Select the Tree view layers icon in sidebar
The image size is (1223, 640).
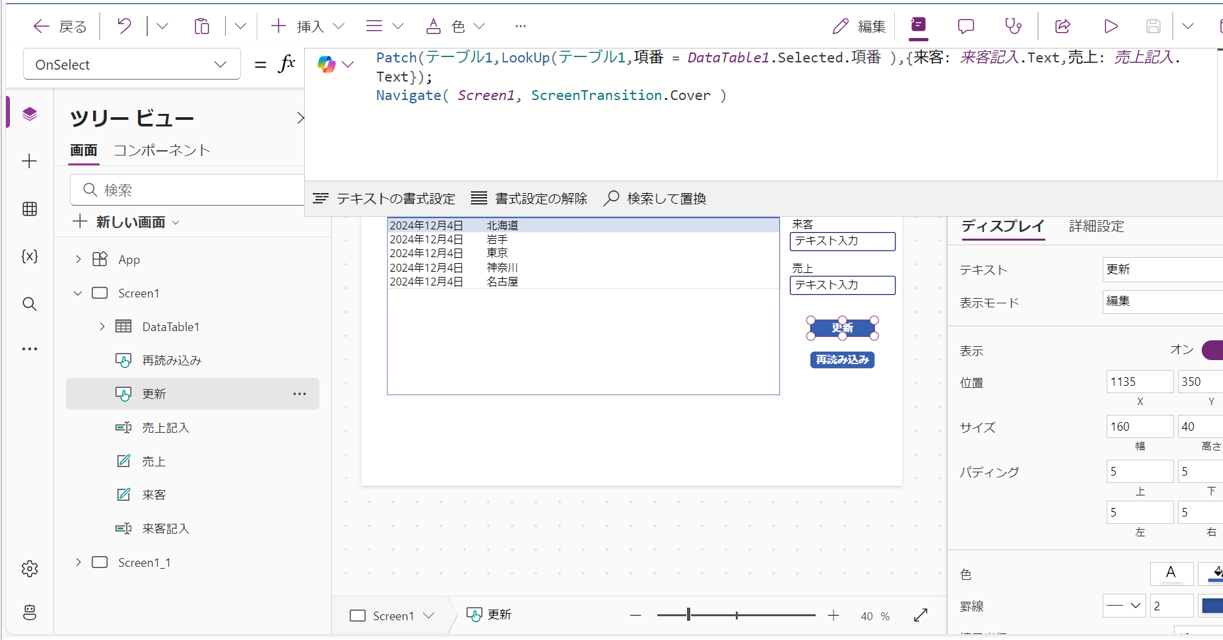point(29,114)
